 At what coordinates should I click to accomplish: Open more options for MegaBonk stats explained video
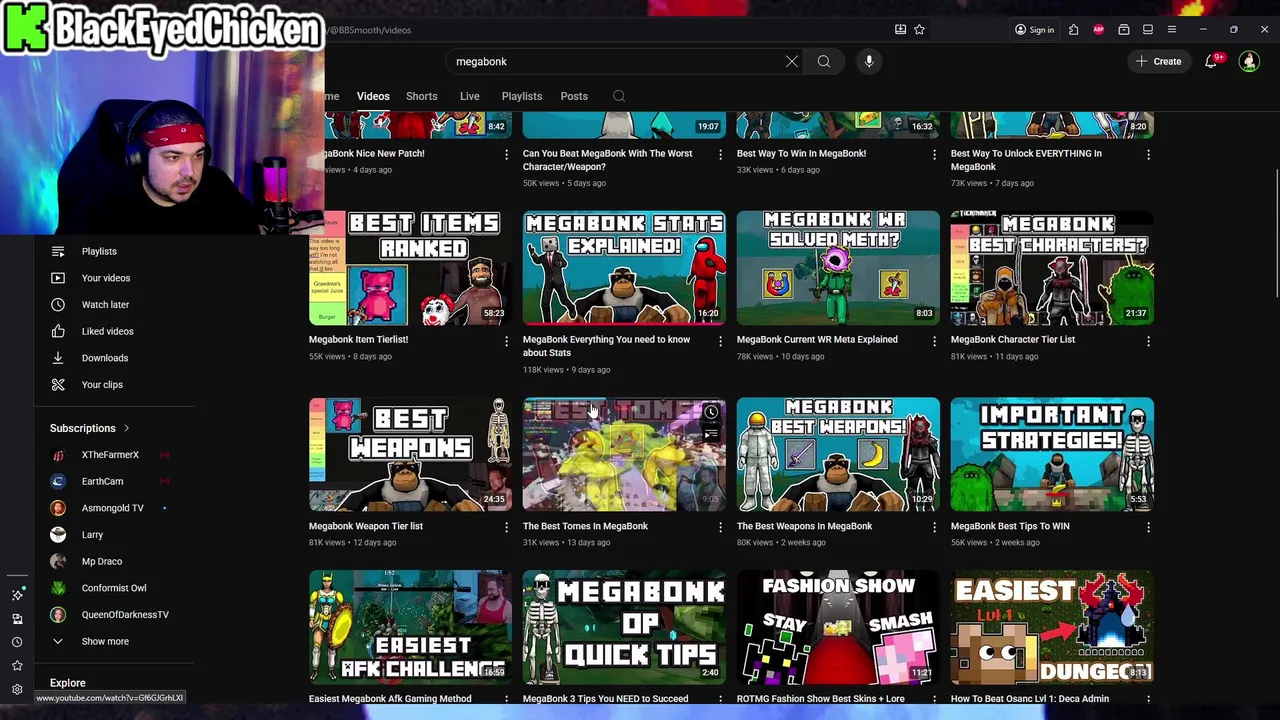[720, 341]
